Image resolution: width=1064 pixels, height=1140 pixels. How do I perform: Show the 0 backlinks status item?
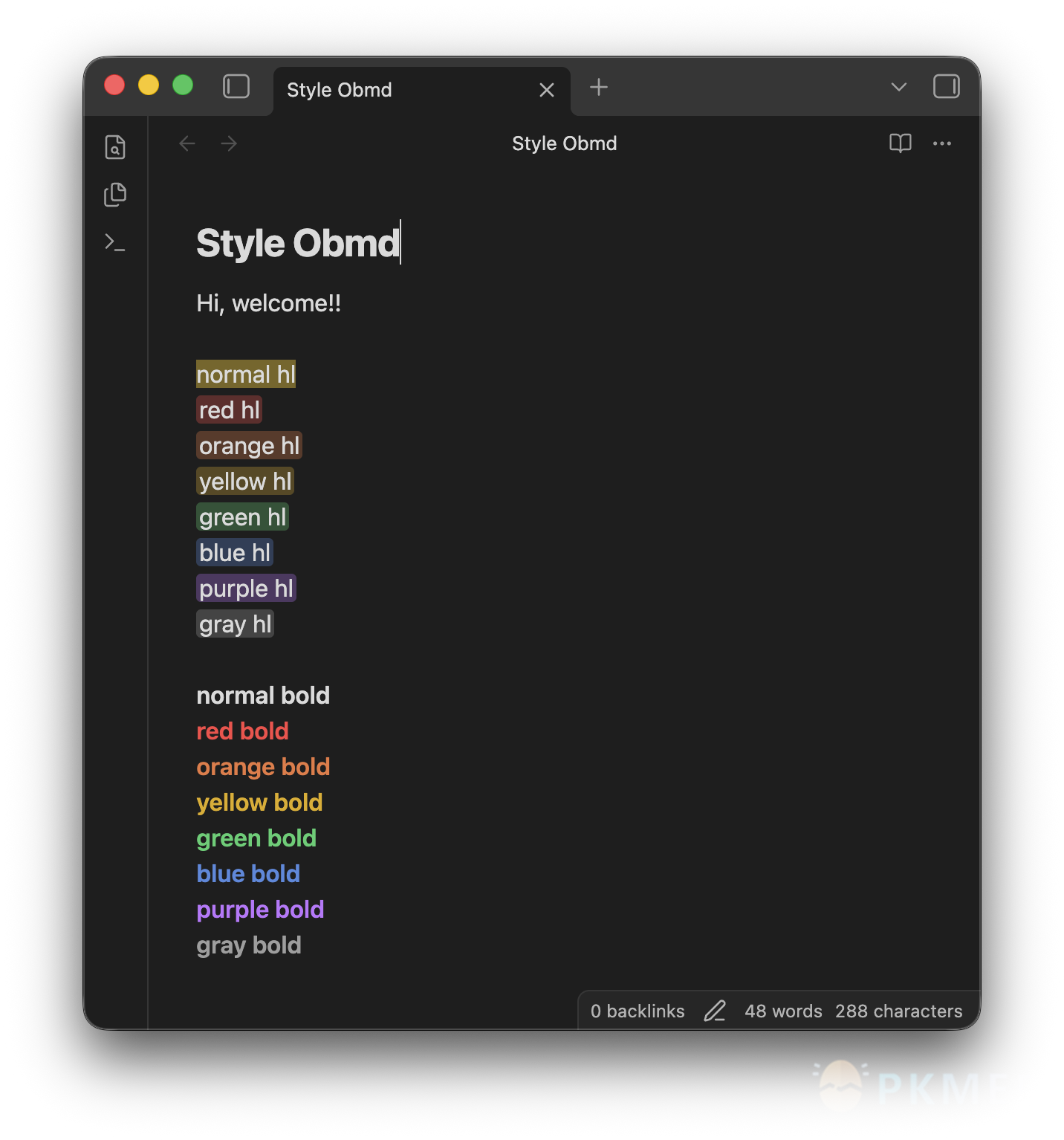click(x=638, y=1011)
